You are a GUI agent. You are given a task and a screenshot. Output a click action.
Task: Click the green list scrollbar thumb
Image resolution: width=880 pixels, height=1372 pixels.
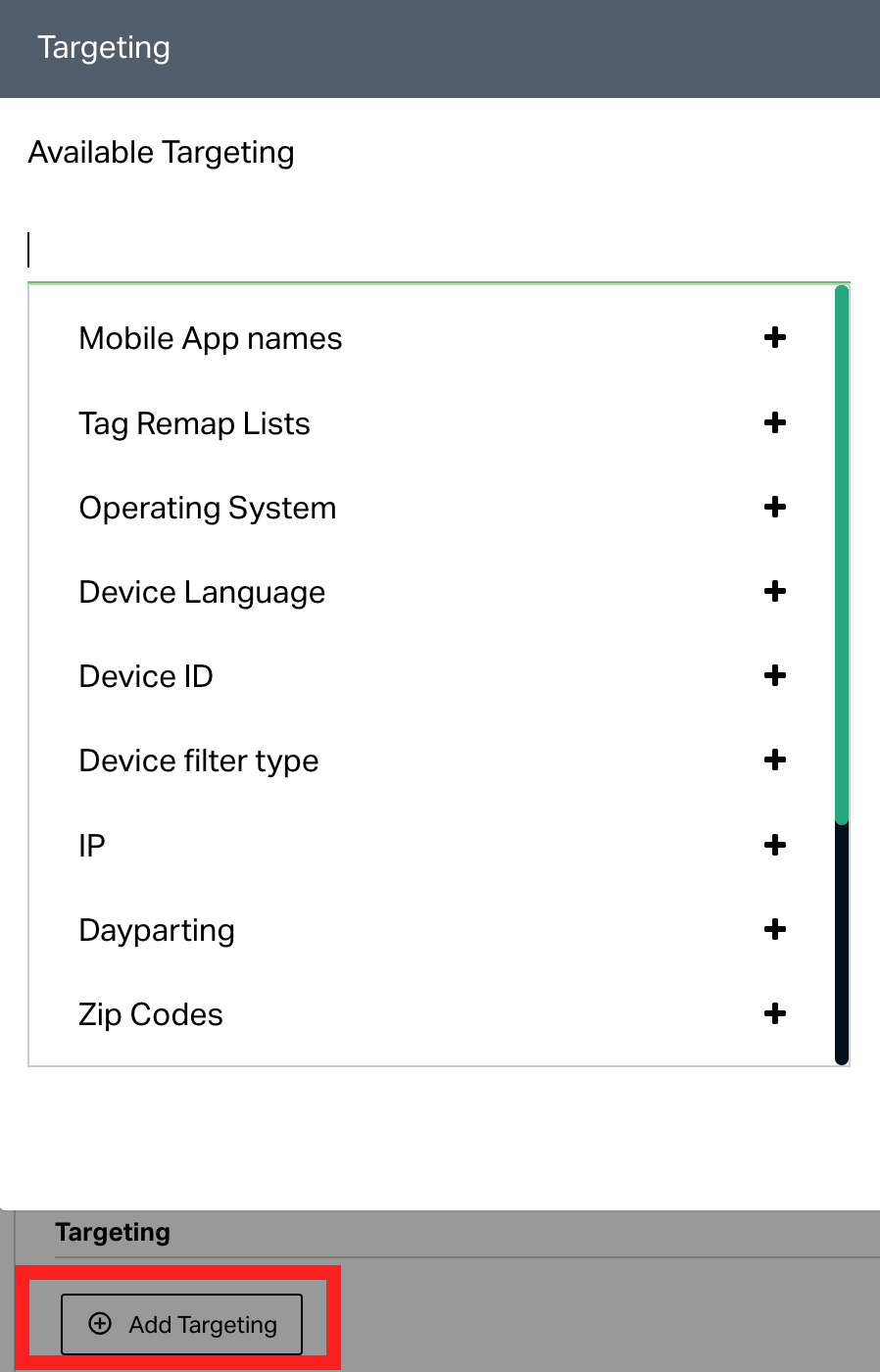click(842, 555)
